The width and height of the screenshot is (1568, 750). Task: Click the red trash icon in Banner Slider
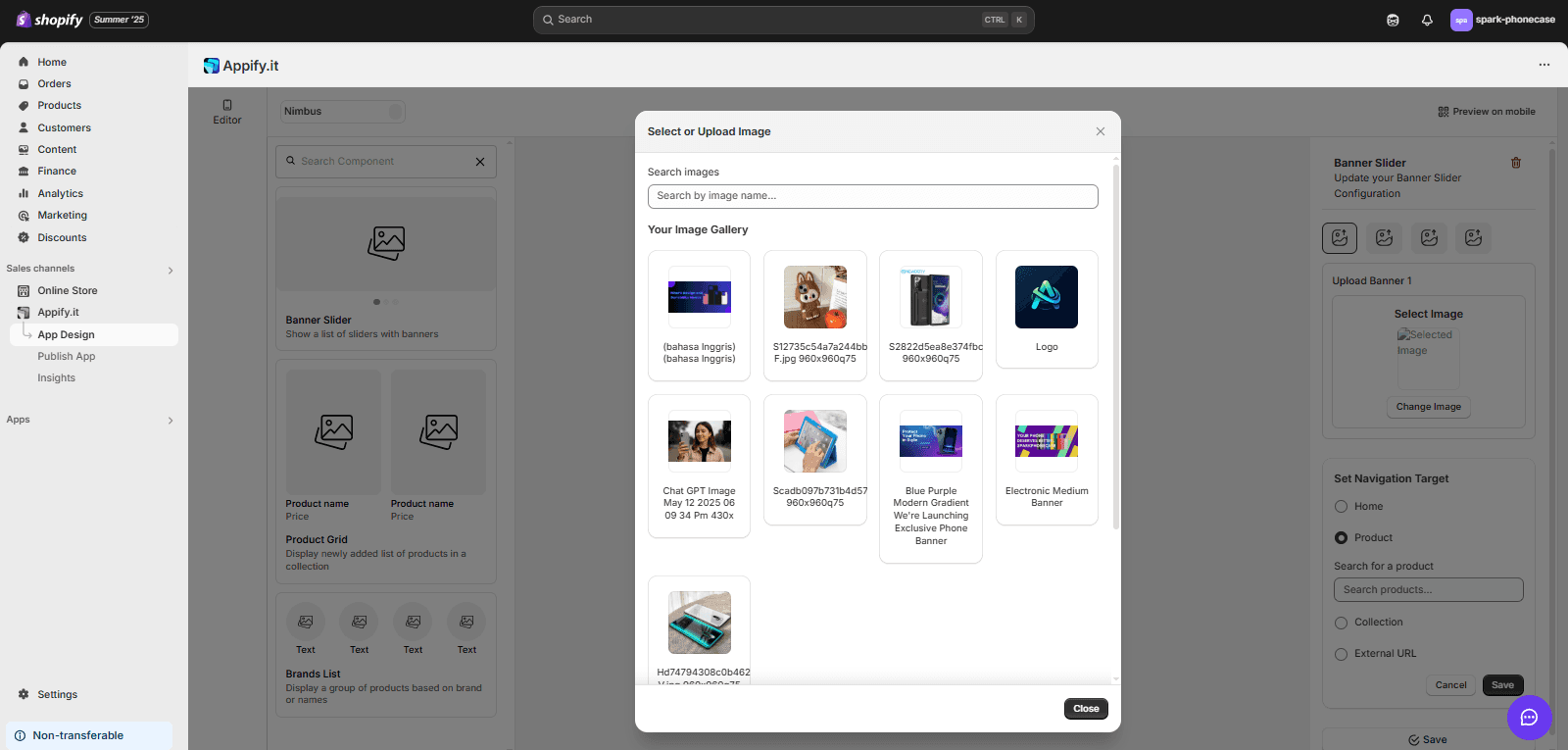1515,163
